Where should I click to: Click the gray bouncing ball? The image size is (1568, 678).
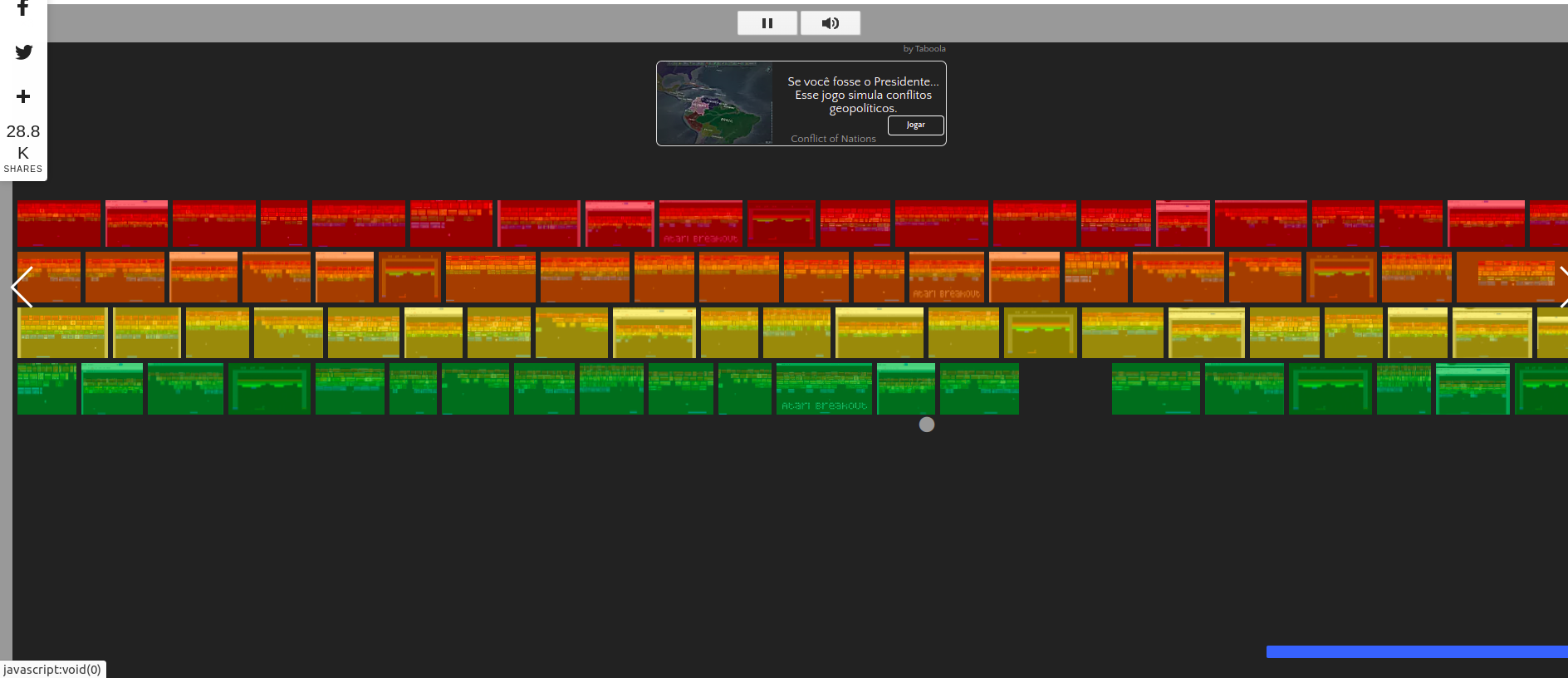[x=927, y=425]
